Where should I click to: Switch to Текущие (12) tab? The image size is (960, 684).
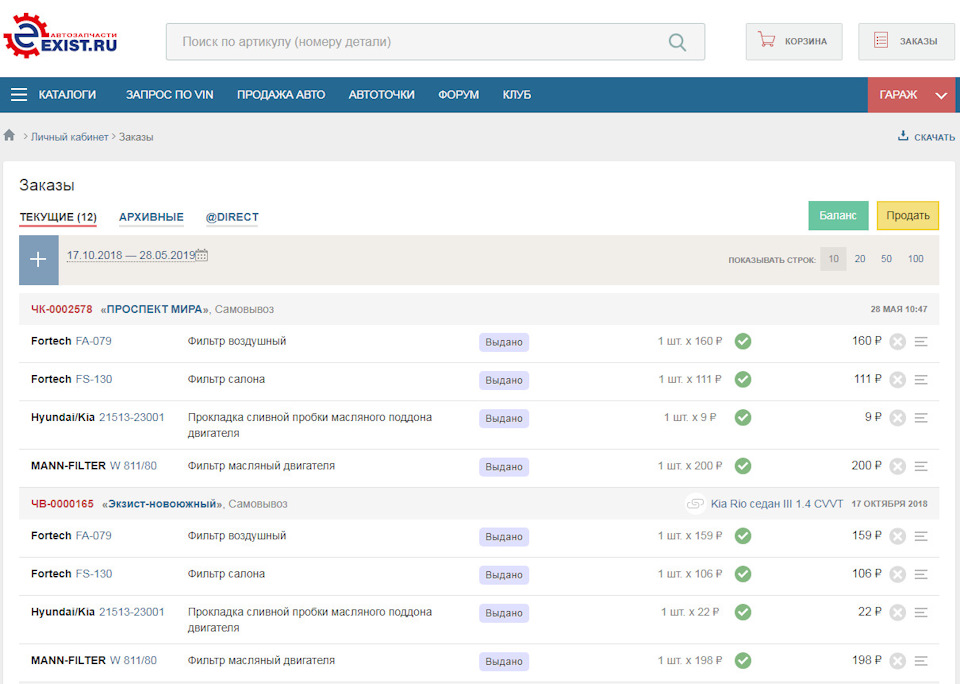(58, 217)
